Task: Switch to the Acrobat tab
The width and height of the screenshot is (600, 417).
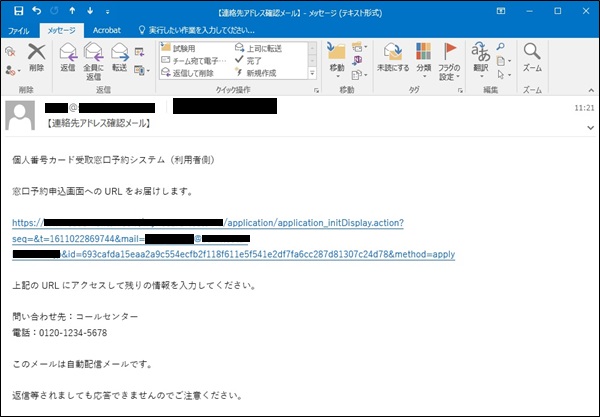Action: 106,30
